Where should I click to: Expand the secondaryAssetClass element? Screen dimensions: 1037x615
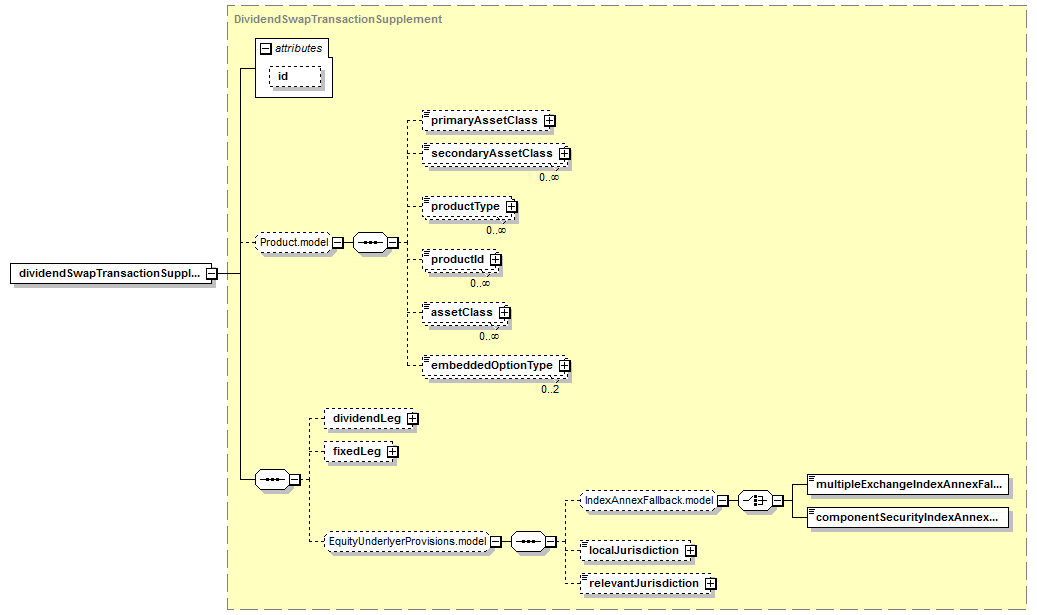tap(564, 154)
